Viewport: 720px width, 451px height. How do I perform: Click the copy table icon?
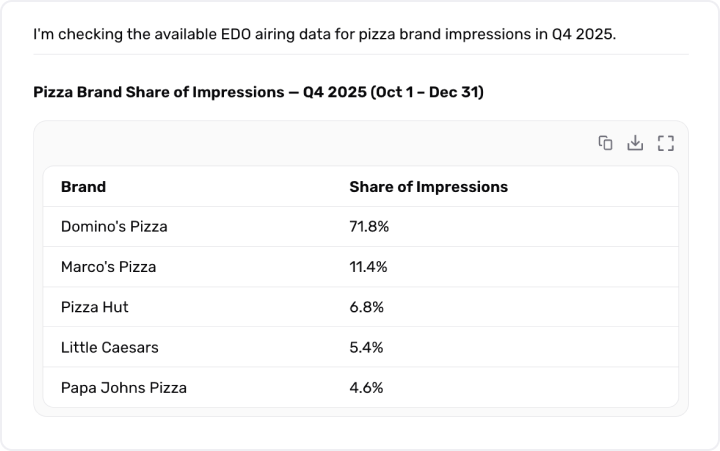[x=605, y=143]
